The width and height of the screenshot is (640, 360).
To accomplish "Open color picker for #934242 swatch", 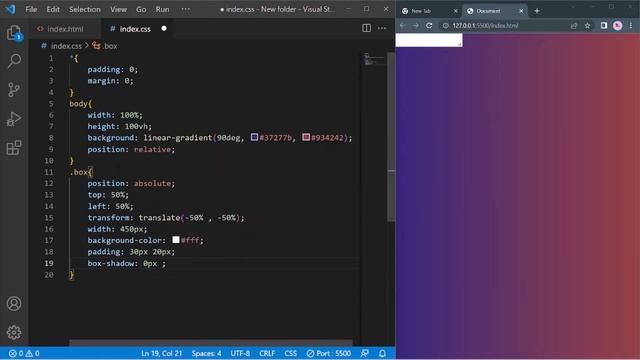I will [306, 137].
